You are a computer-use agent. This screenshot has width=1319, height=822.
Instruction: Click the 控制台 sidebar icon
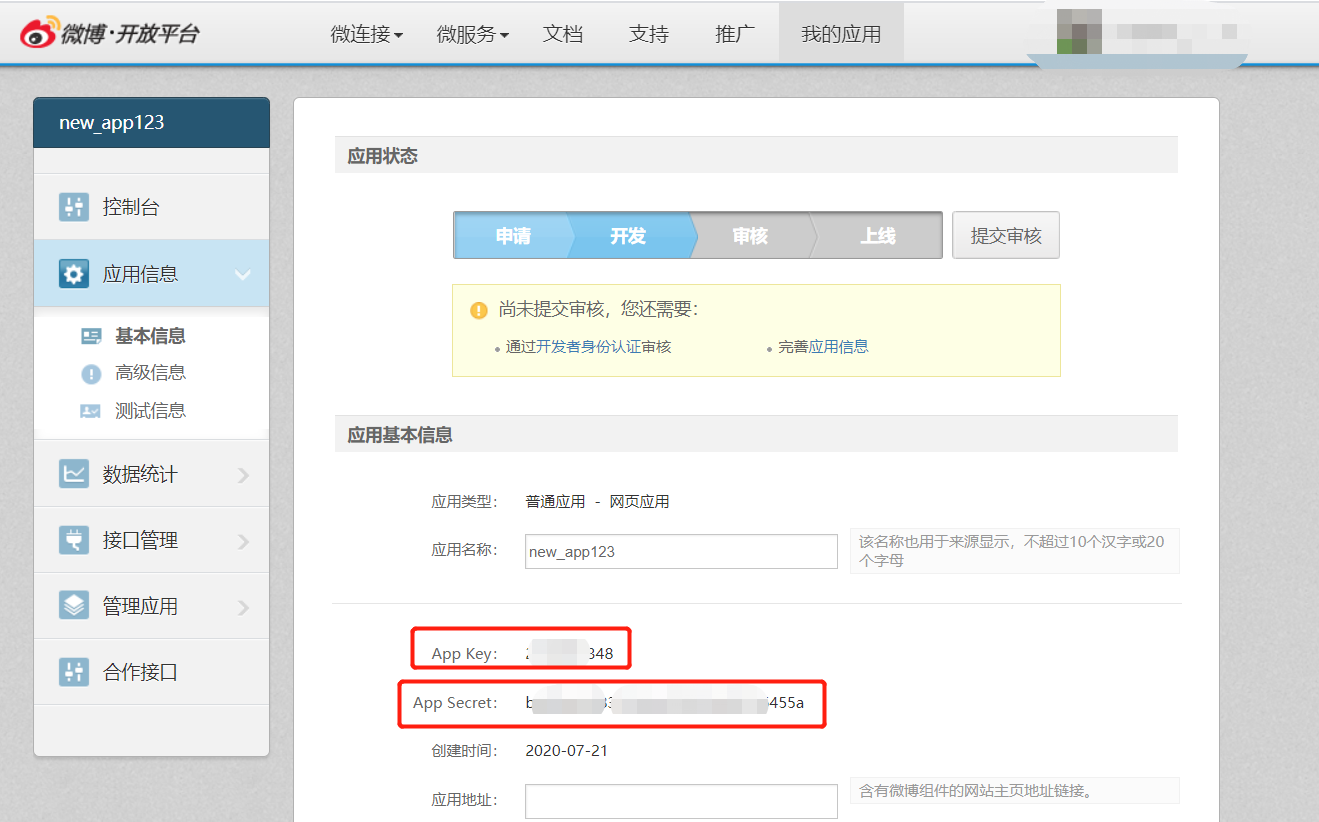click(x=74, y=207)
